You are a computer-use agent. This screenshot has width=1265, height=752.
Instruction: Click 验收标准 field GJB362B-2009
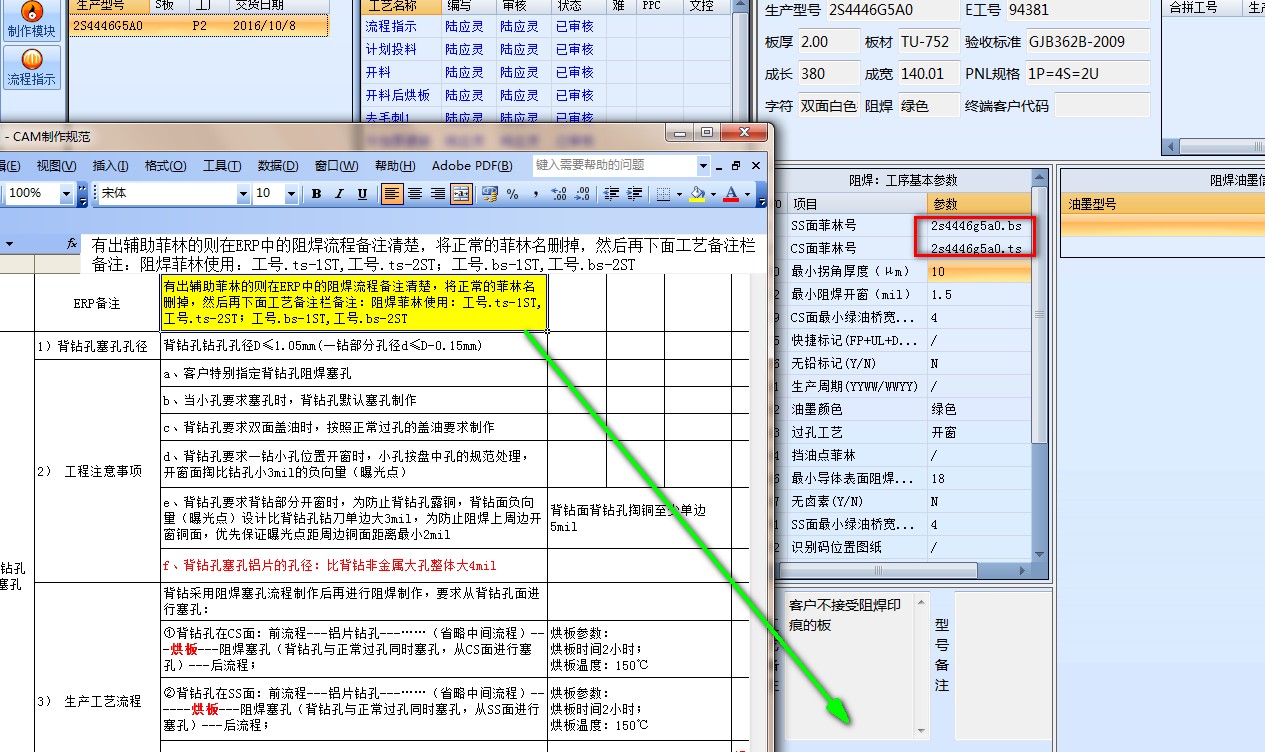[x=1088, y=42]
